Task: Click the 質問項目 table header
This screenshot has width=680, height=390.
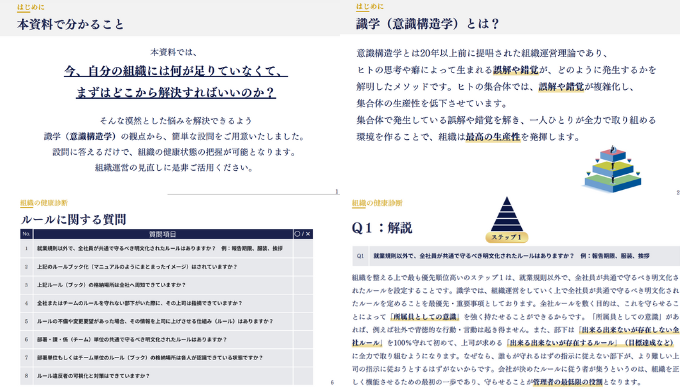Action: pos(163,234)
